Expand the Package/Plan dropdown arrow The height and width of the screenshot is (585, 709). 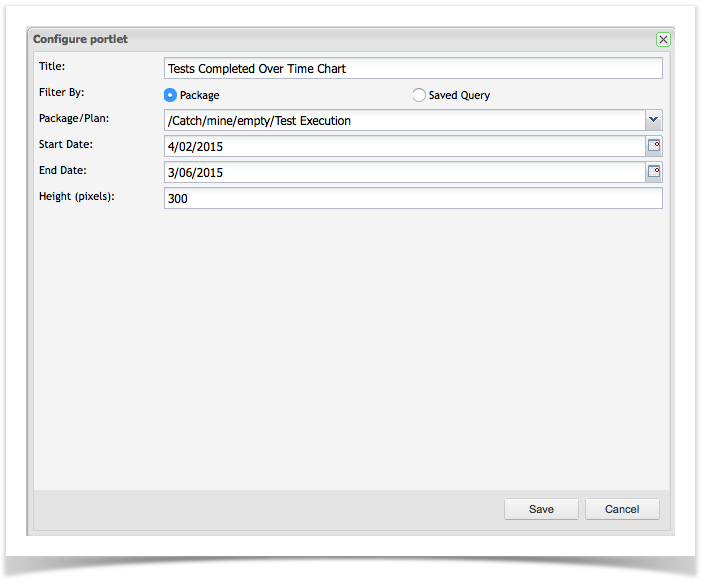coord(653,120)
